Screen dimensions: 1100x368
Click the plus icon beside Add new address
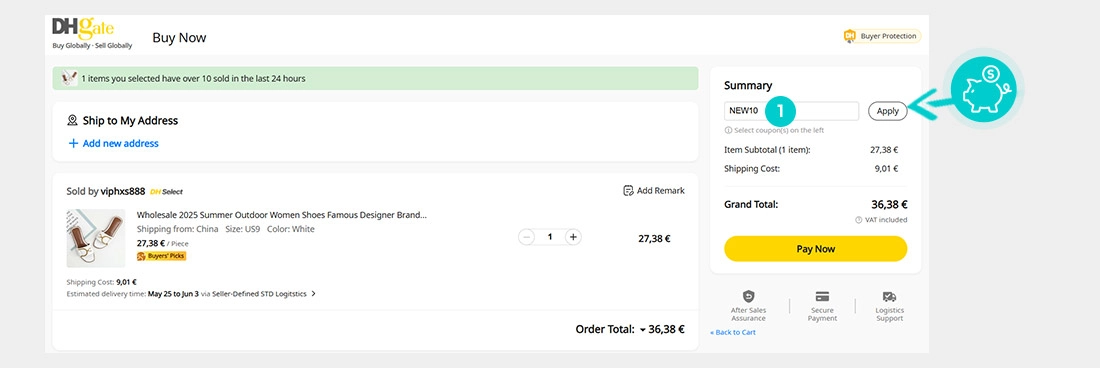73,143
